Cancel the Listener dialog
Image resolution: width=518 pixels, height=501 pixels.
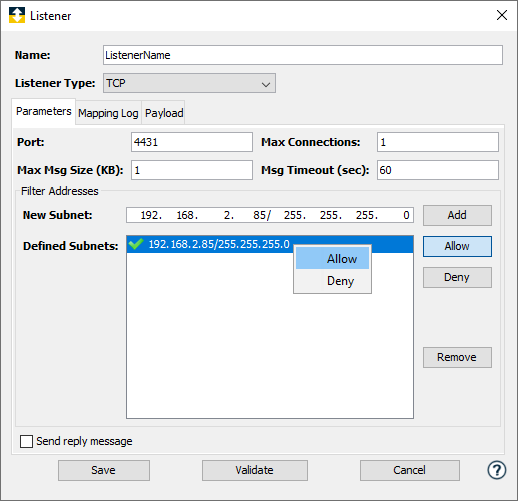(x=410, y=470)
